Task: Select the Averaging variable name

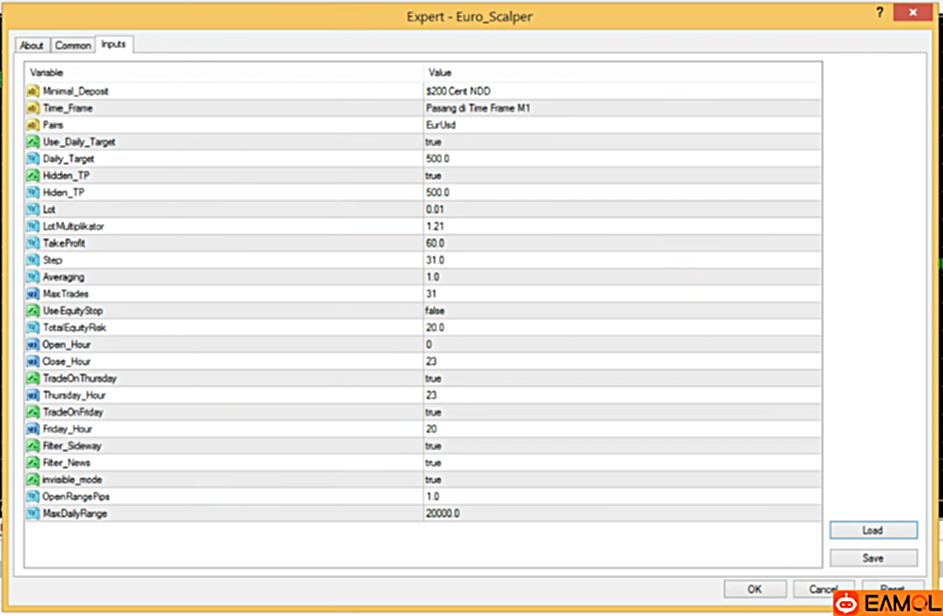Action: (64, 277)
